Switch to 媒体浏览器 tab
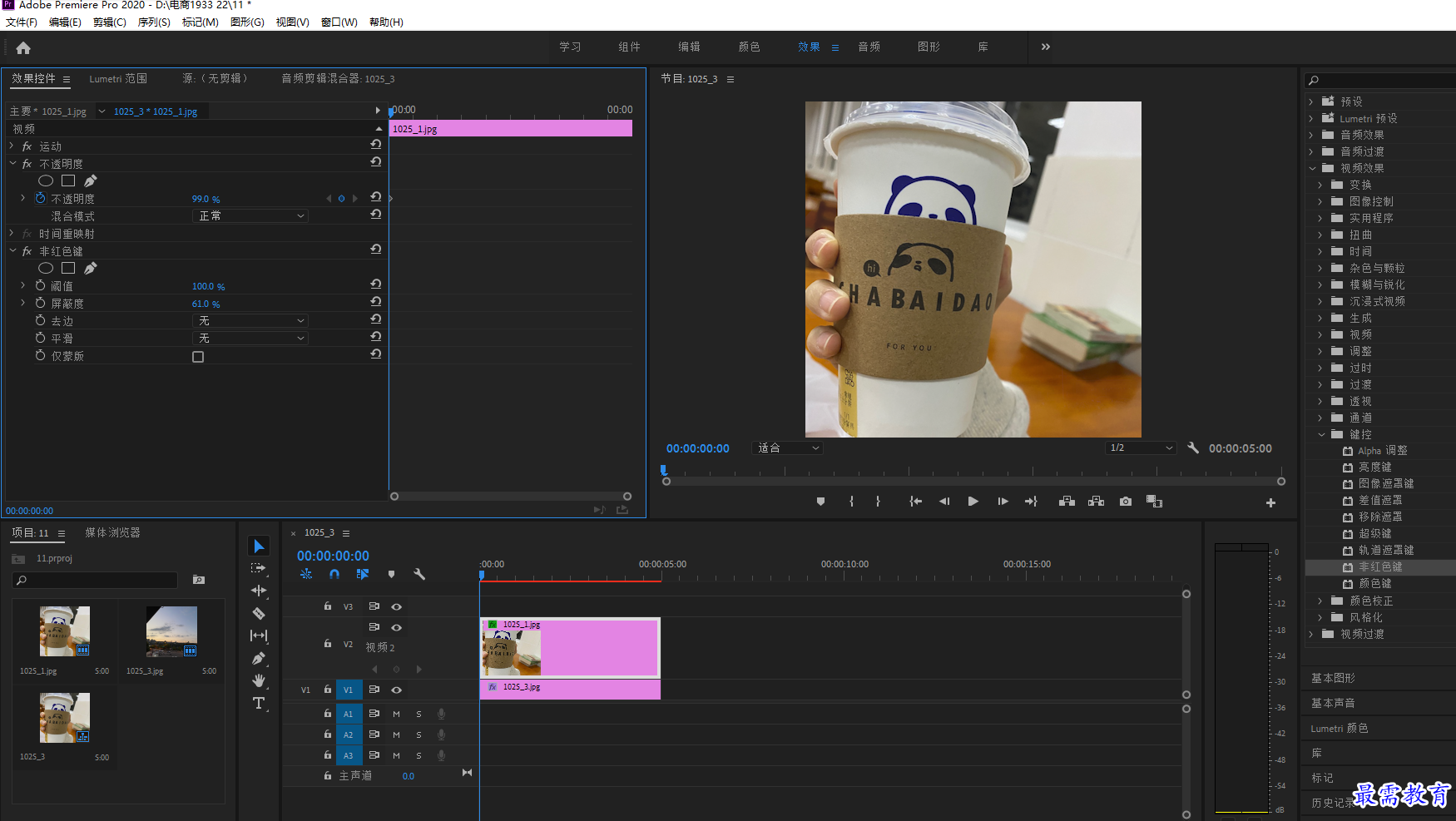Viewport: 1456px width, 821px height. tap(112, 532)
